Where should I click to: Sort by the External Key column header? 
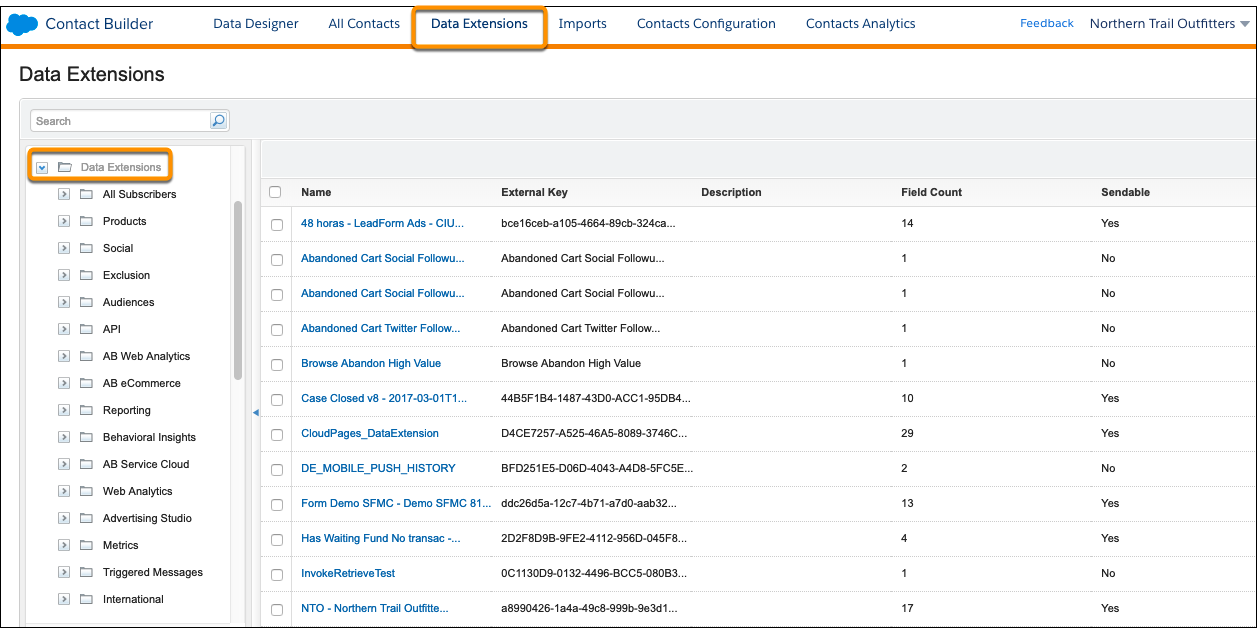[534, 192]
